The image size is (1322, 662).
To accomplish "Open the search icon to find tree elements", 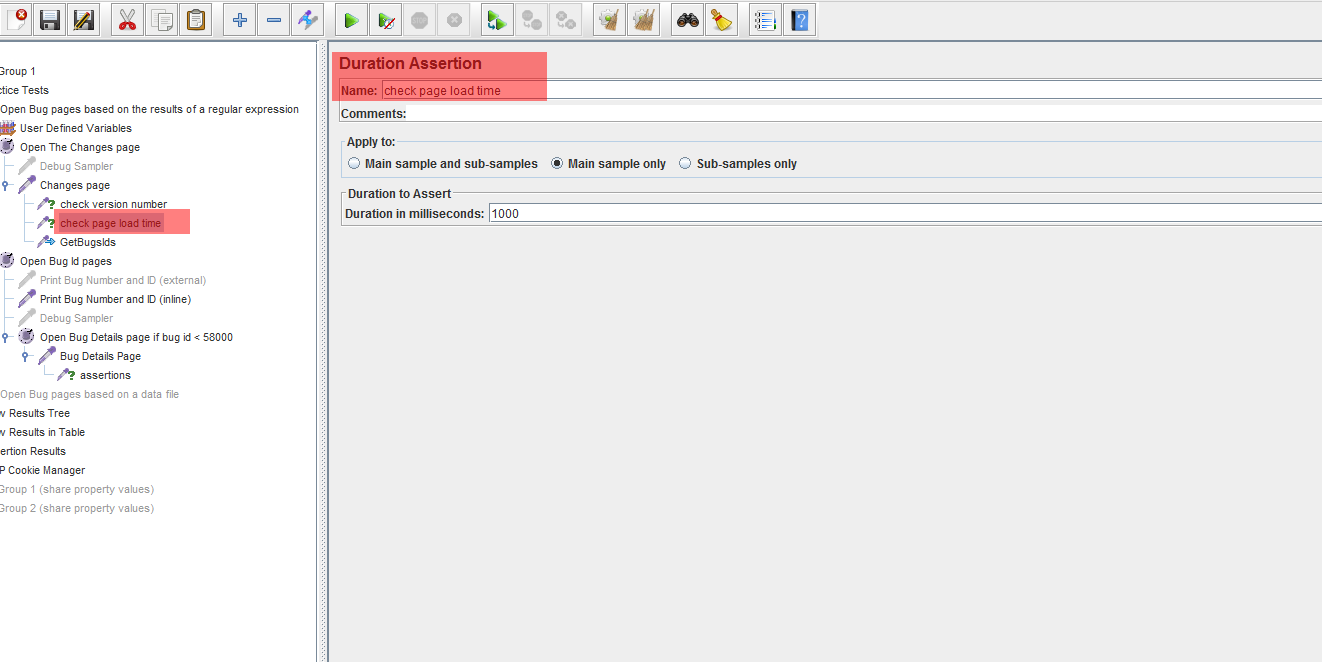I will click(x=686, y=19).
